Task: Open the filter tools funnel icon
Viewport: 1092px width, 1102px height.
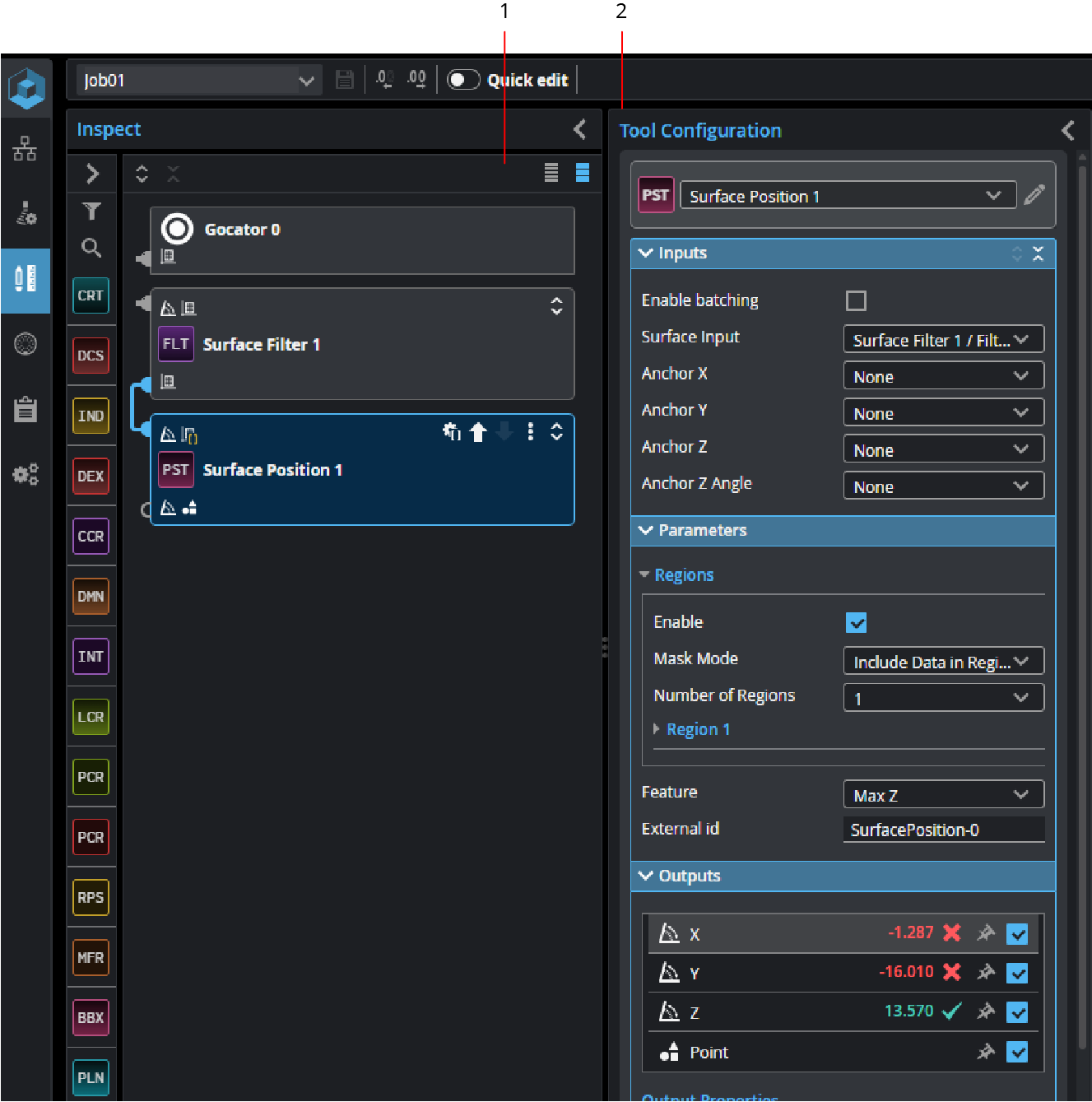Action: pos(91,212)
